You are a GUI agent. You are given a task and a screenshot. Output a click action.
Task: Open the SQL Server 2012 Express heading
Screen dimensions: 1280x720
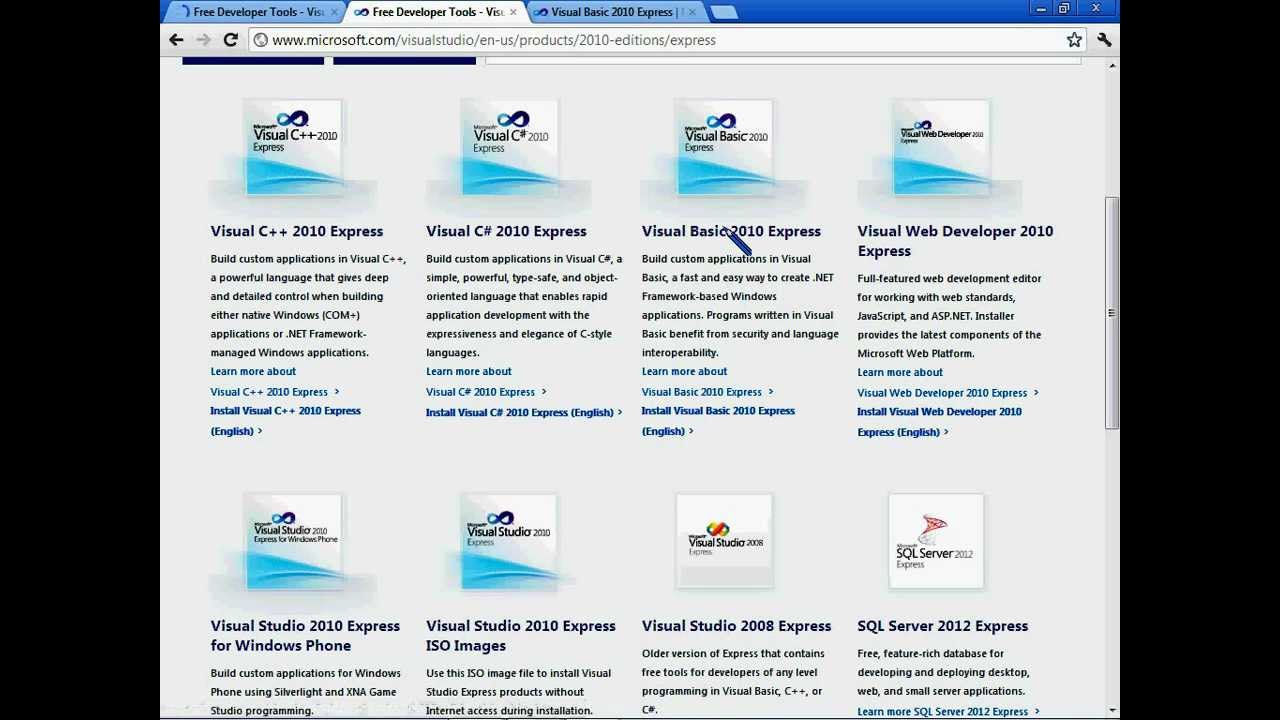(942, 626)
